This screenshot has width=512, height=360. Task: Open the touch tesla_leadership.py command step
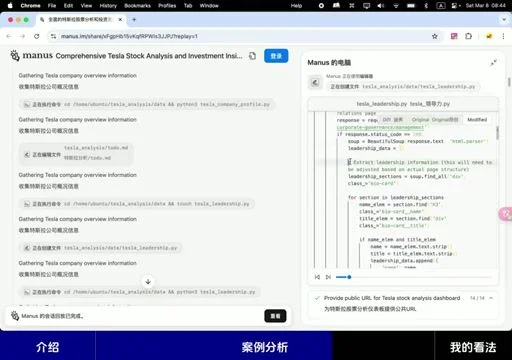point(137,204)
